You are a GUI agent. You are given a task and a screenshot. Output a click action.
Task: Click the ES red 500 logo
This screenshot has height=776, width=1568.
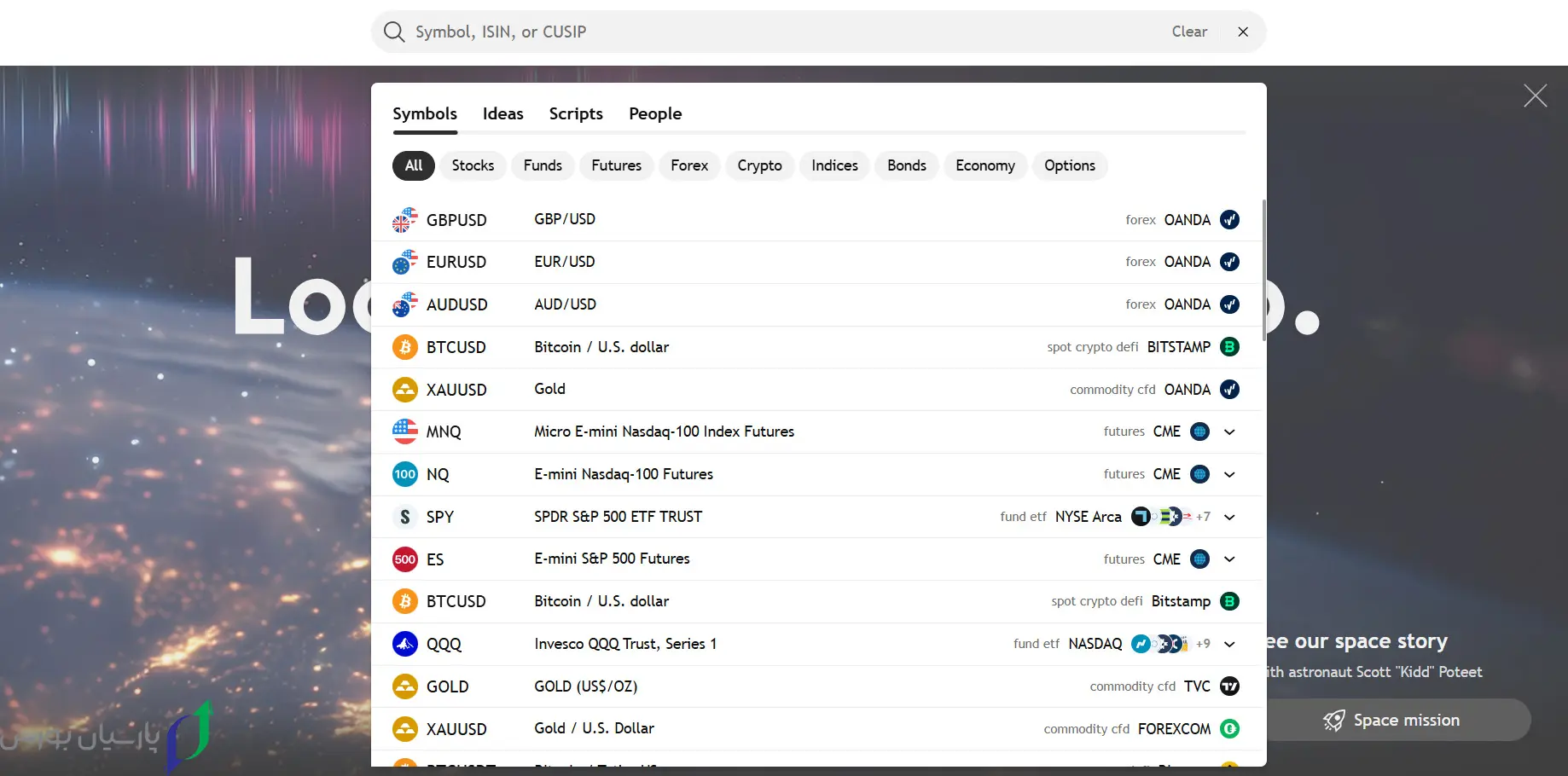(x=405, y=559)
